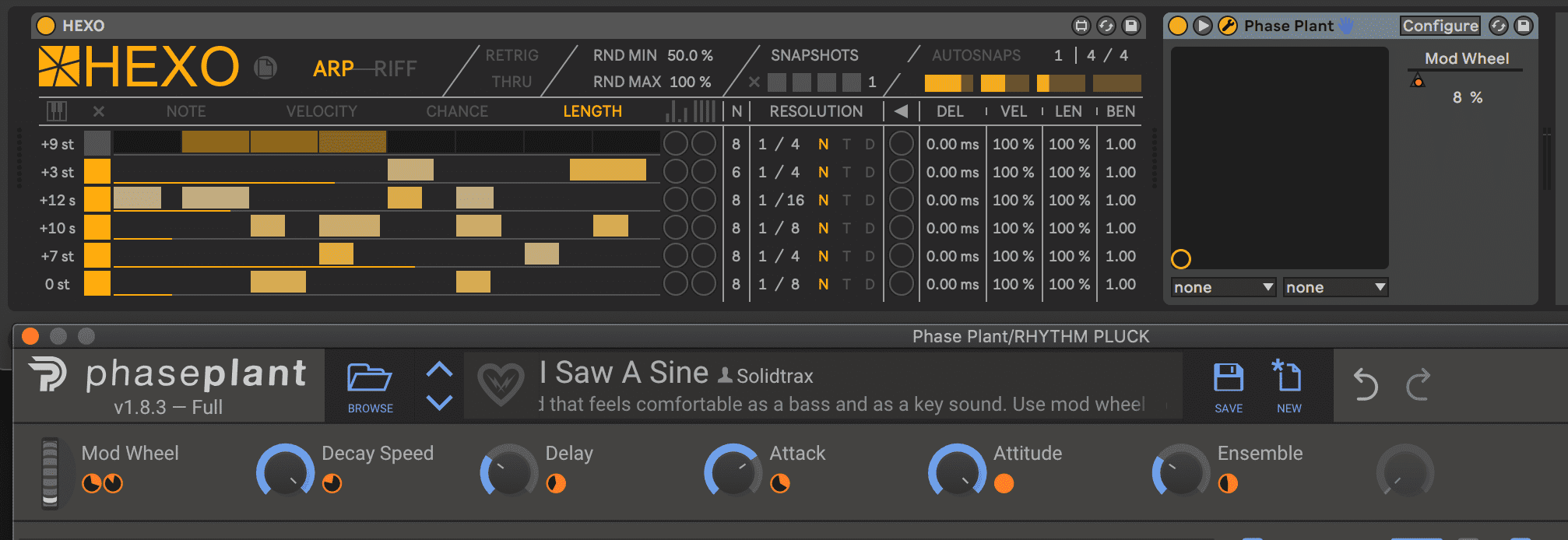Image resolution: width=1568 pixels, height=540 pixels.
Task: Click the N step count 6 in +3 st row
Action: pos(736,172)
